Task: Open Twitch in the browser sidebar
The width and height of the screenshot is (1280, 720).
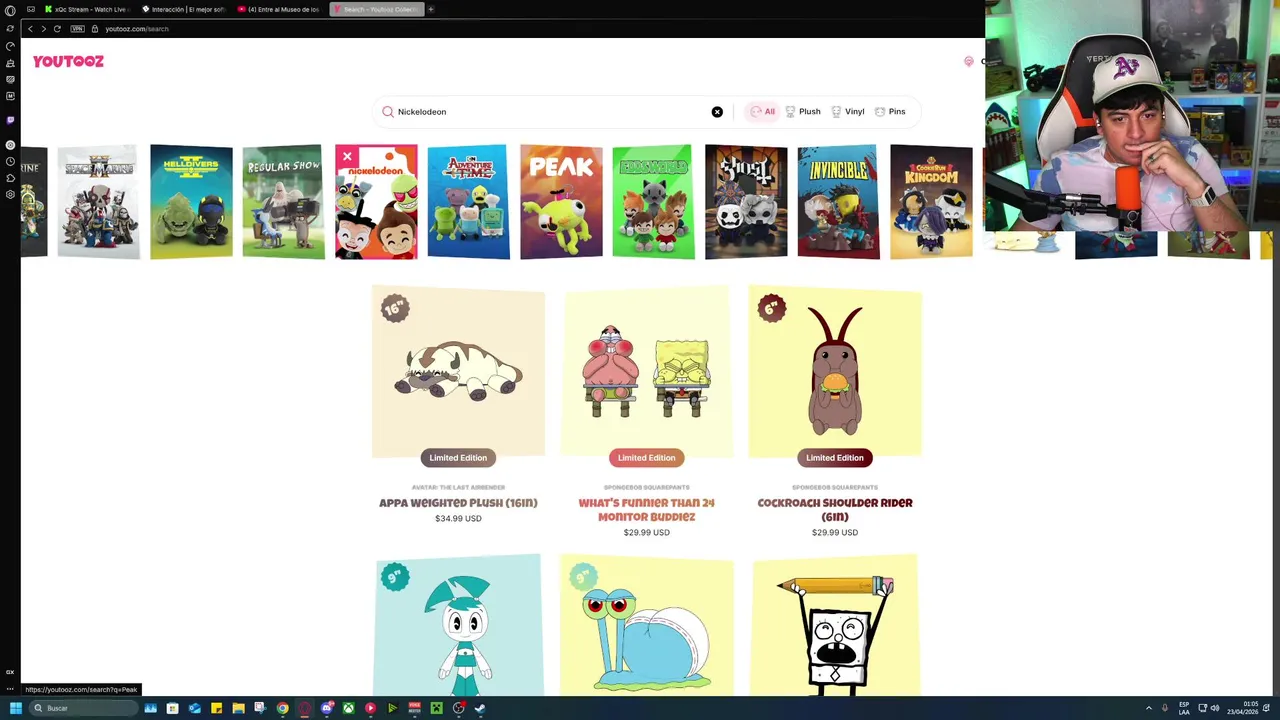Action: 10,120
